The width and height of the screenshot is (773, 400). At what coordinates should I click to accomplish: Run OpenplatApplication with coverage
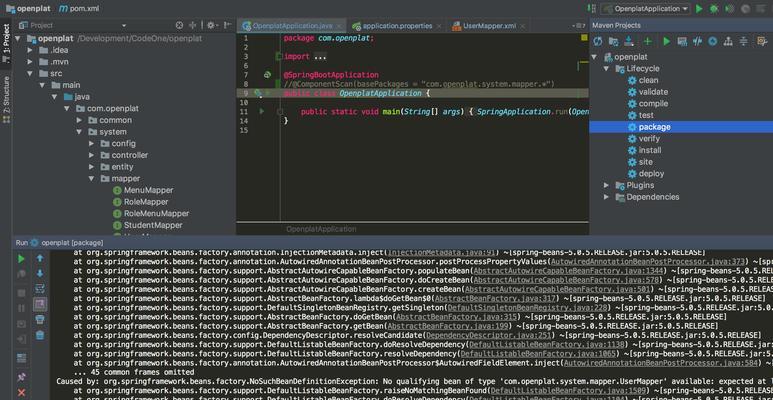[x=729, y=9]
